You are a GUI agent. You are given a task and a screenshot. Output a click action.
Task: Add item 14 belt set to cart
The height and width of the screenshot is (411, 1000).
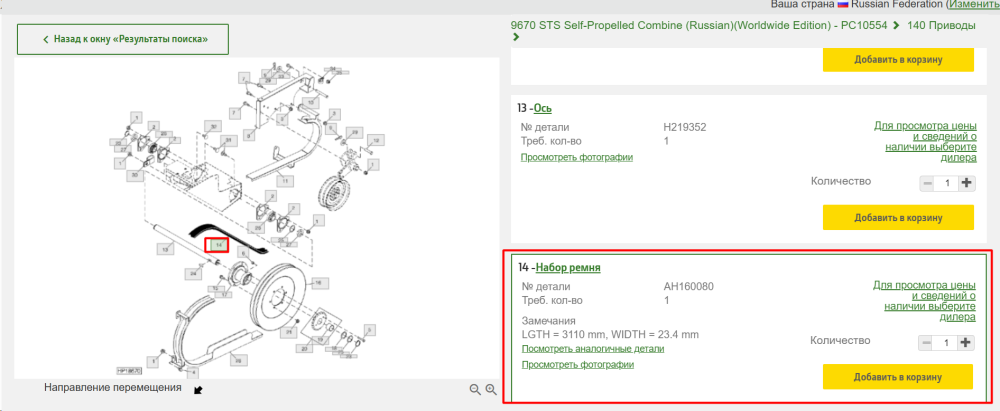pyautogui.click(x=897, y=377)
